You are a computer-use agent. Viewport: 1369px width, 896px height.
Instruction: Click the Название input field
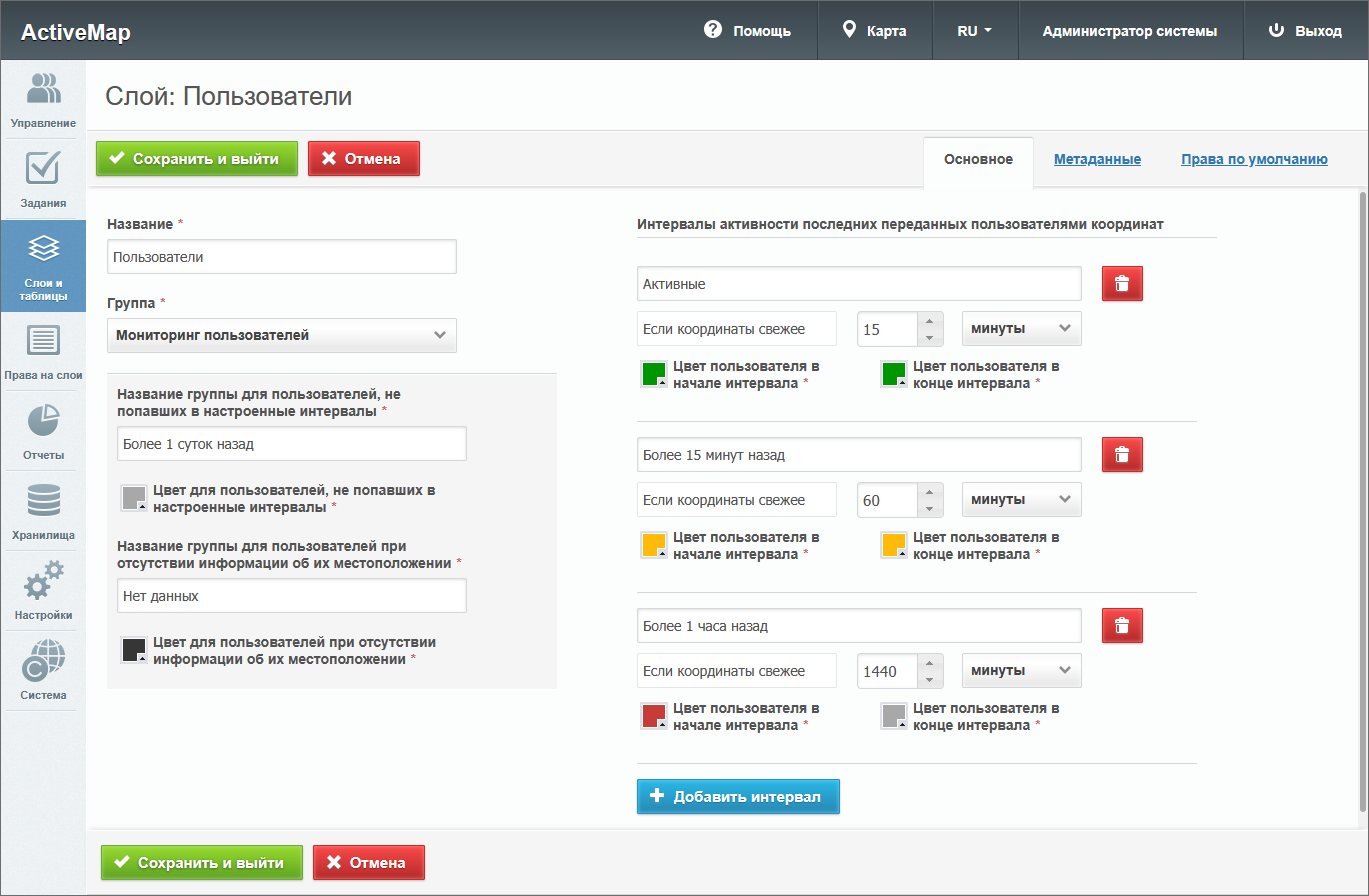pyautogui.click(x=281, y=257)
